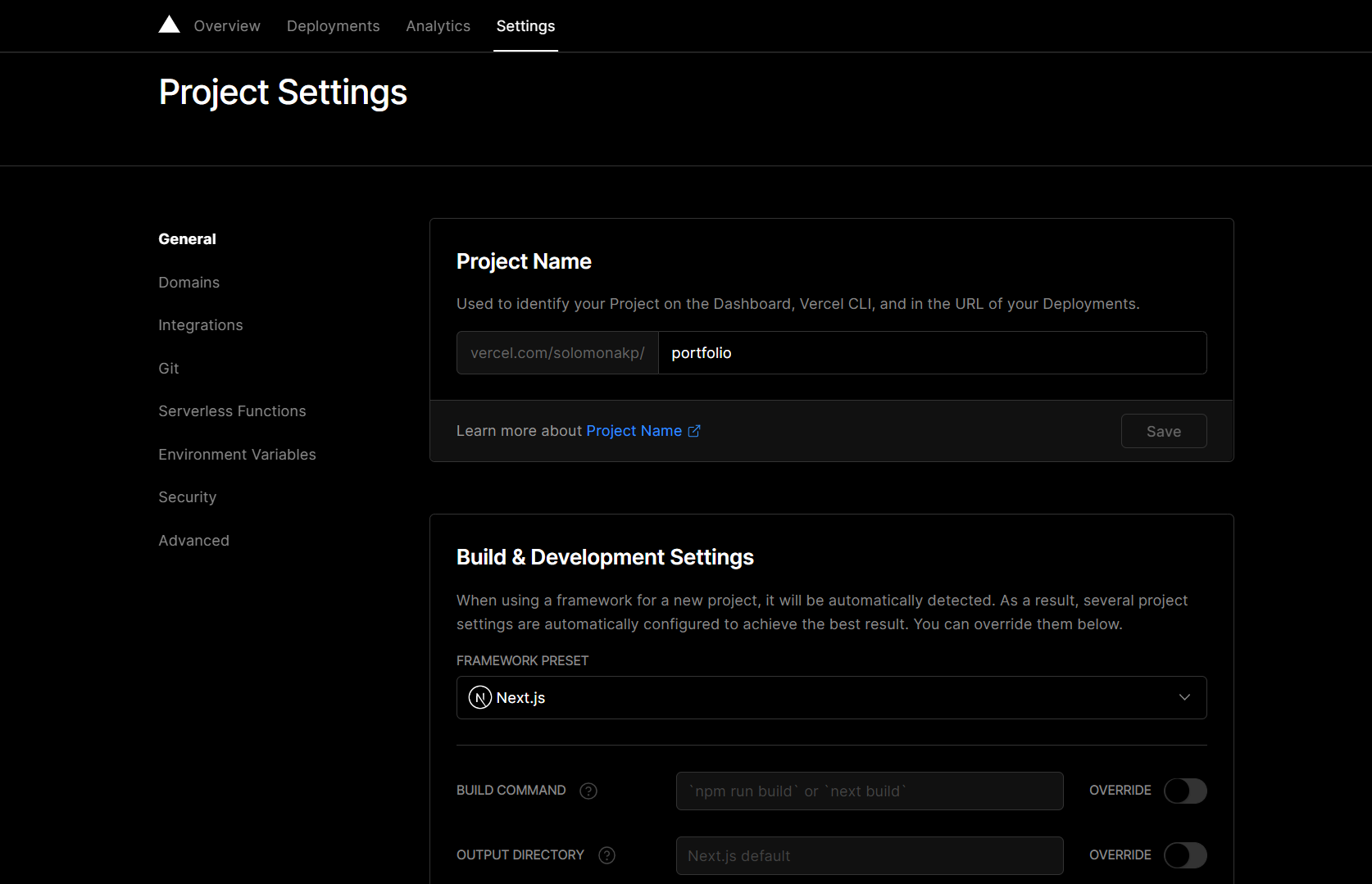Open the Security settings section
The width and height of the screenshot is (1372, 884).
pos(187,496)
